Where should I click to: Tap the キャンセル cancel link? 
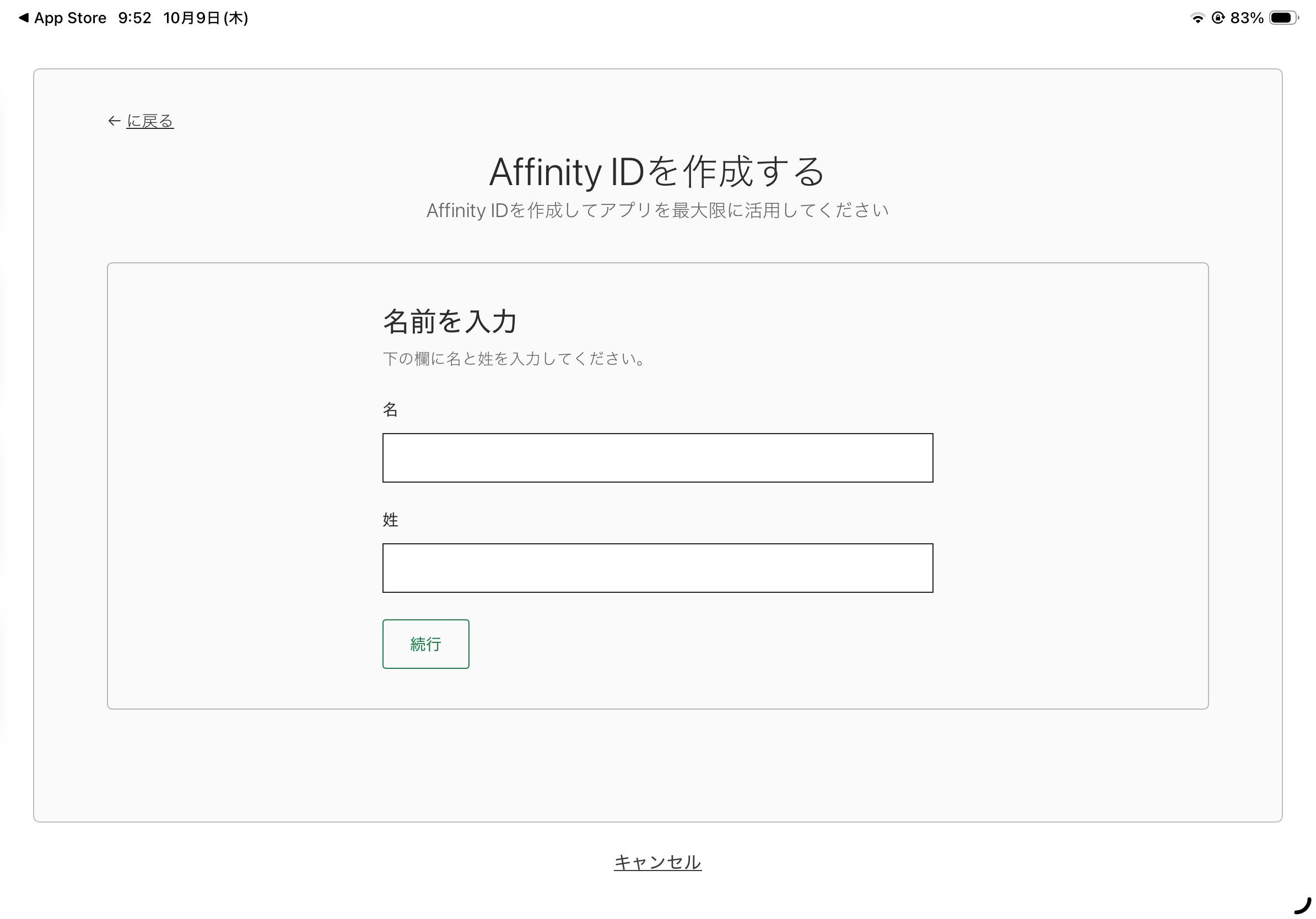coord(657,862)
